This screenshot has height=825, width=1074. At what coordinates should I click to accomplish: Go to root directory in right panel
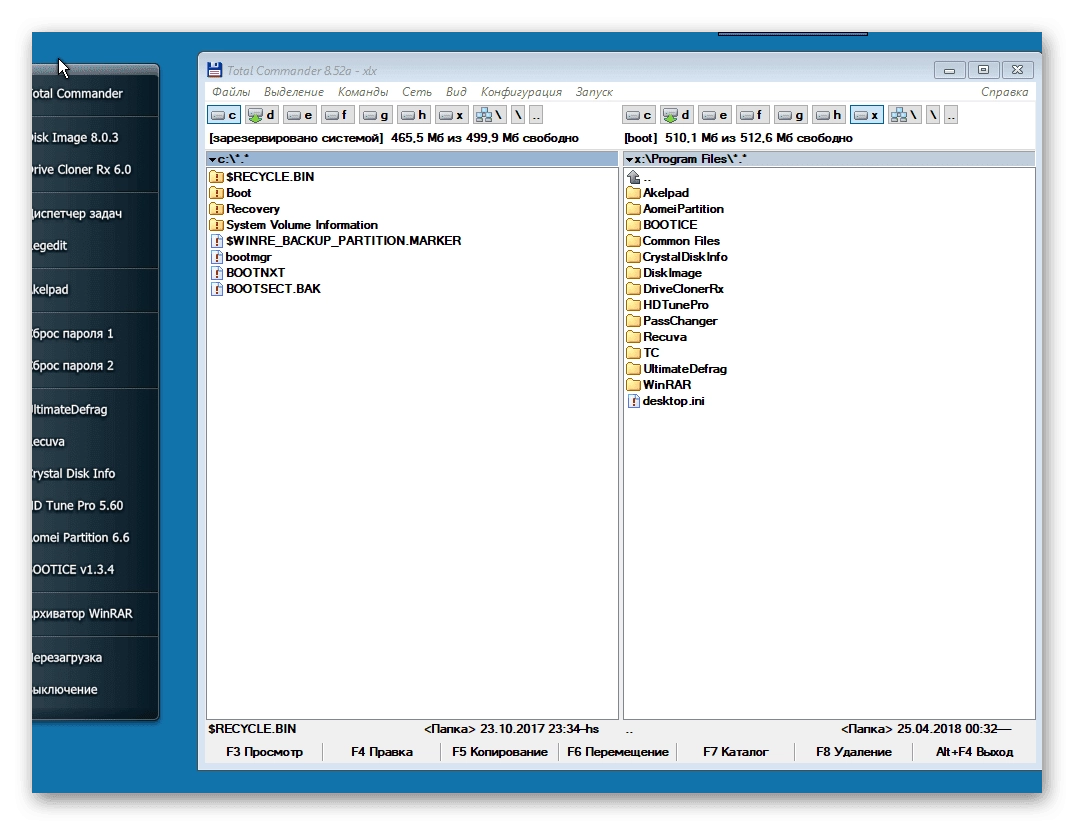(934, 115)
